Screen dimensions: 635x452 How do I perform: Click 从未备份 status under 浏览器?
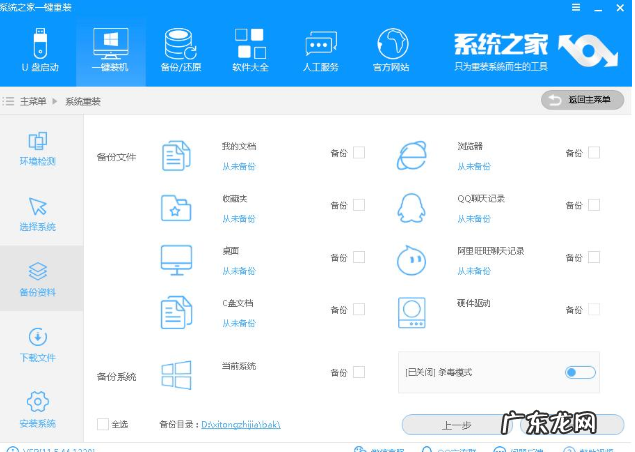point(474,166)
